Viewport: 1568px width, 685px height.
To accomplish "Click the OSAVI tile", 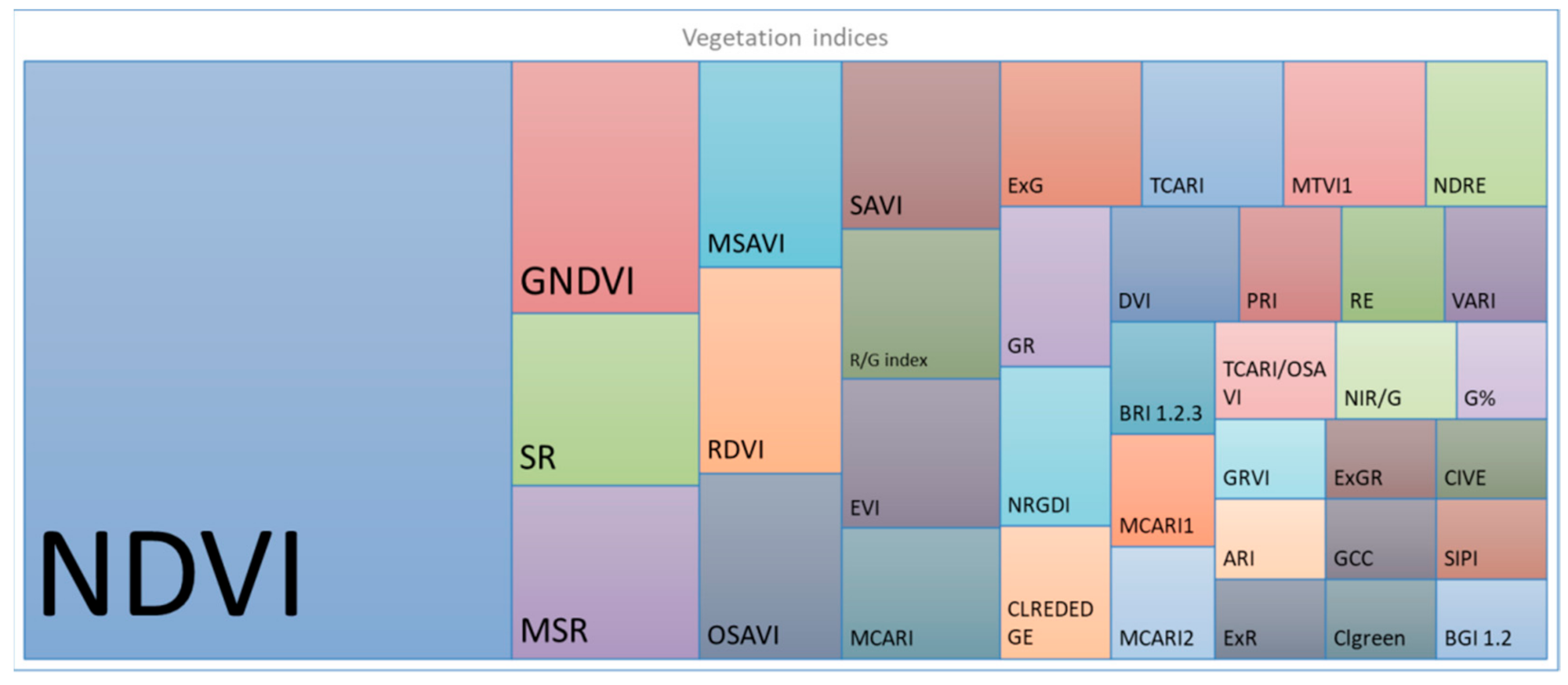I will [x=770, y=566].
